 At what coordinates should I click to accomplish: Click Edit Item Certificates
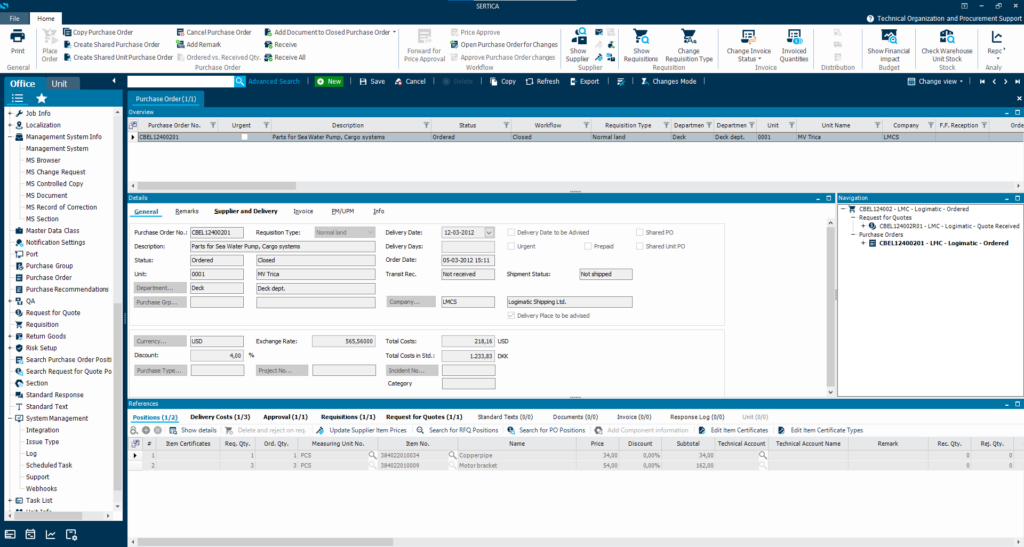click(733, 431)
